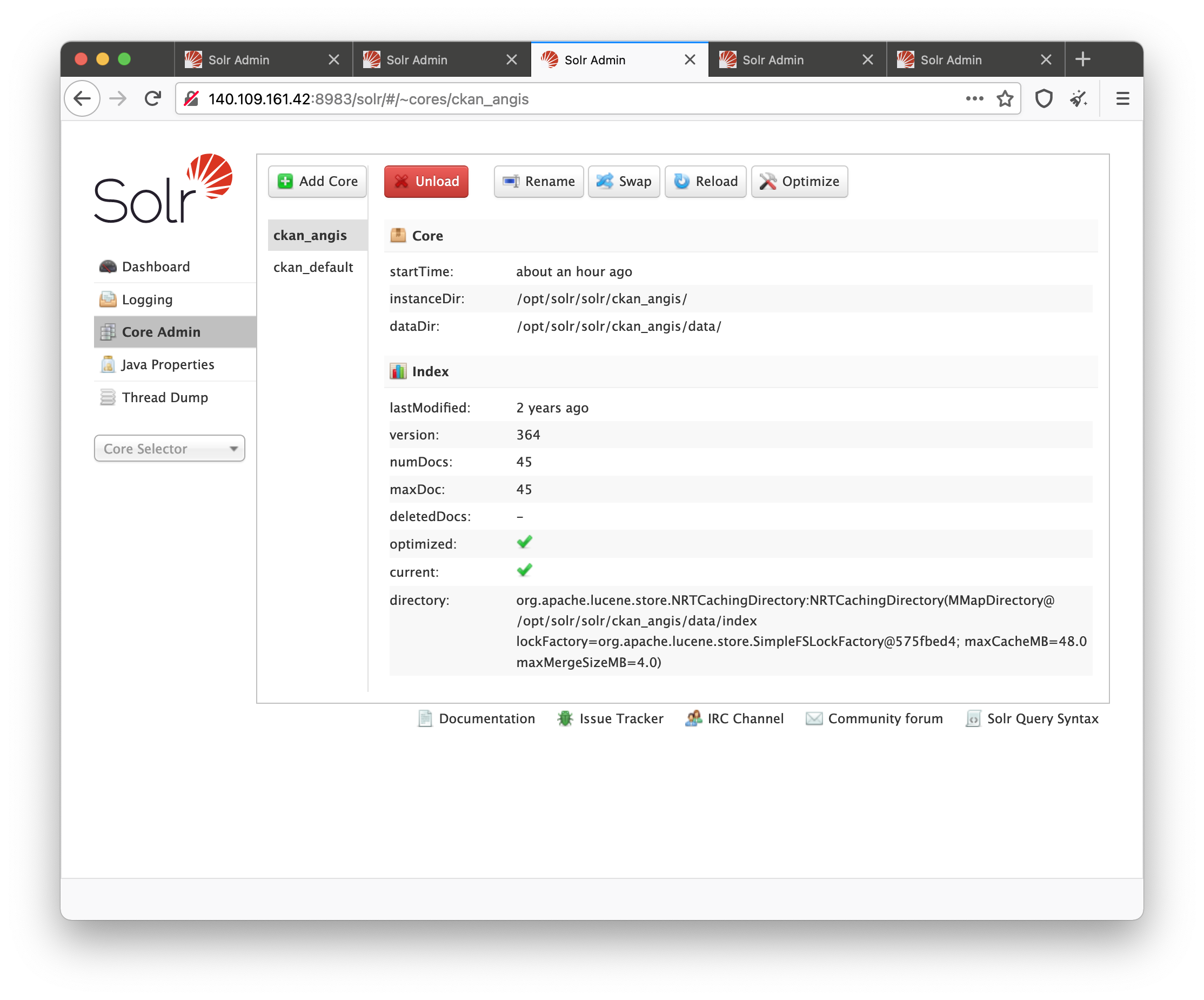Screen dimensions: 1204x1000
Task: Reload the selected core
Action: [705, 181]
